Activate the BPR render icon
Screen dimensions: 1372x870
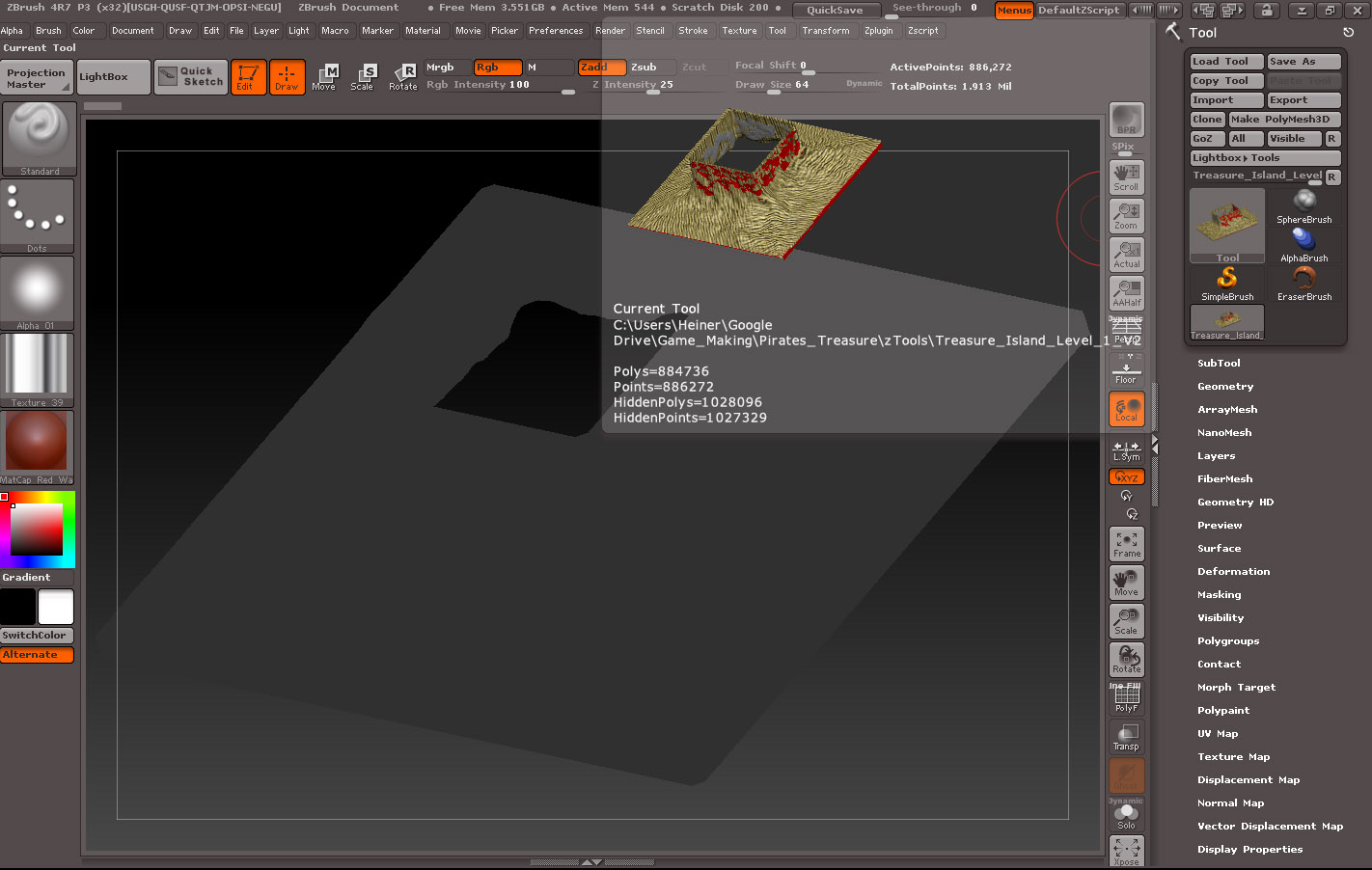[x=1126, y=120]
